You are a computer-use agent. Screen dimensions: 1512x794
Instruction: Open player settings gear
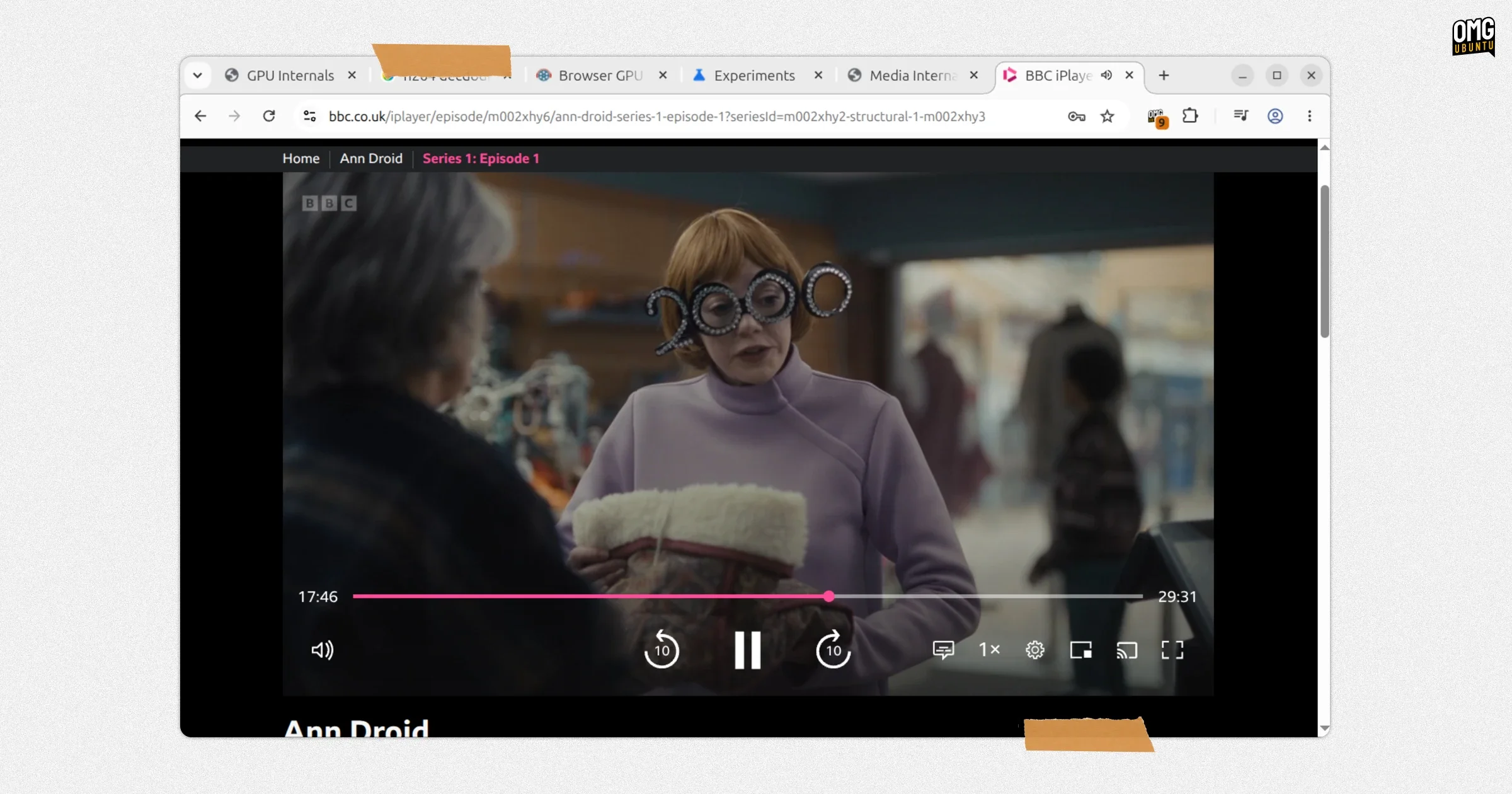tap(1035, 650)
